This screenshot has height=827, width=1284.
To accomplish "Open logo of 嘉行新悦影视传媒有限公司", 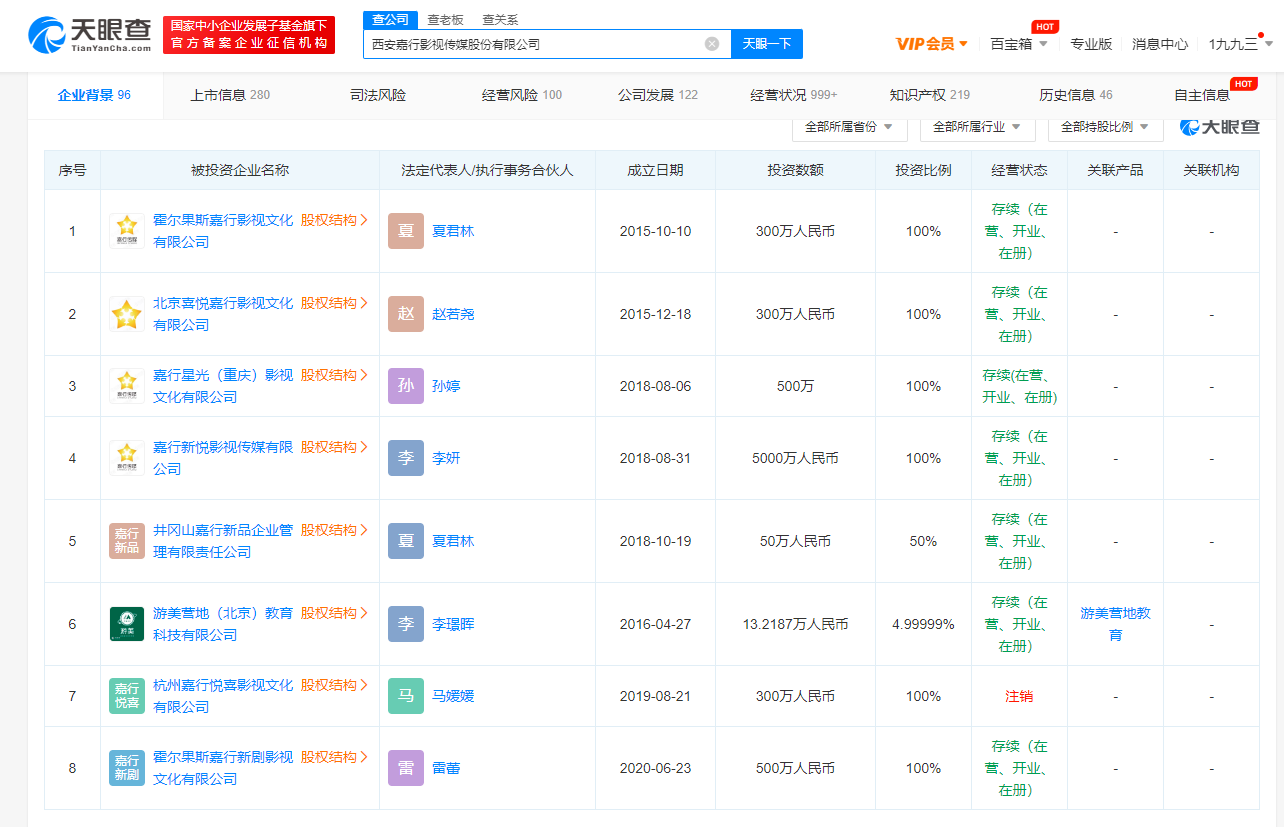I will (x=127, y=458).
